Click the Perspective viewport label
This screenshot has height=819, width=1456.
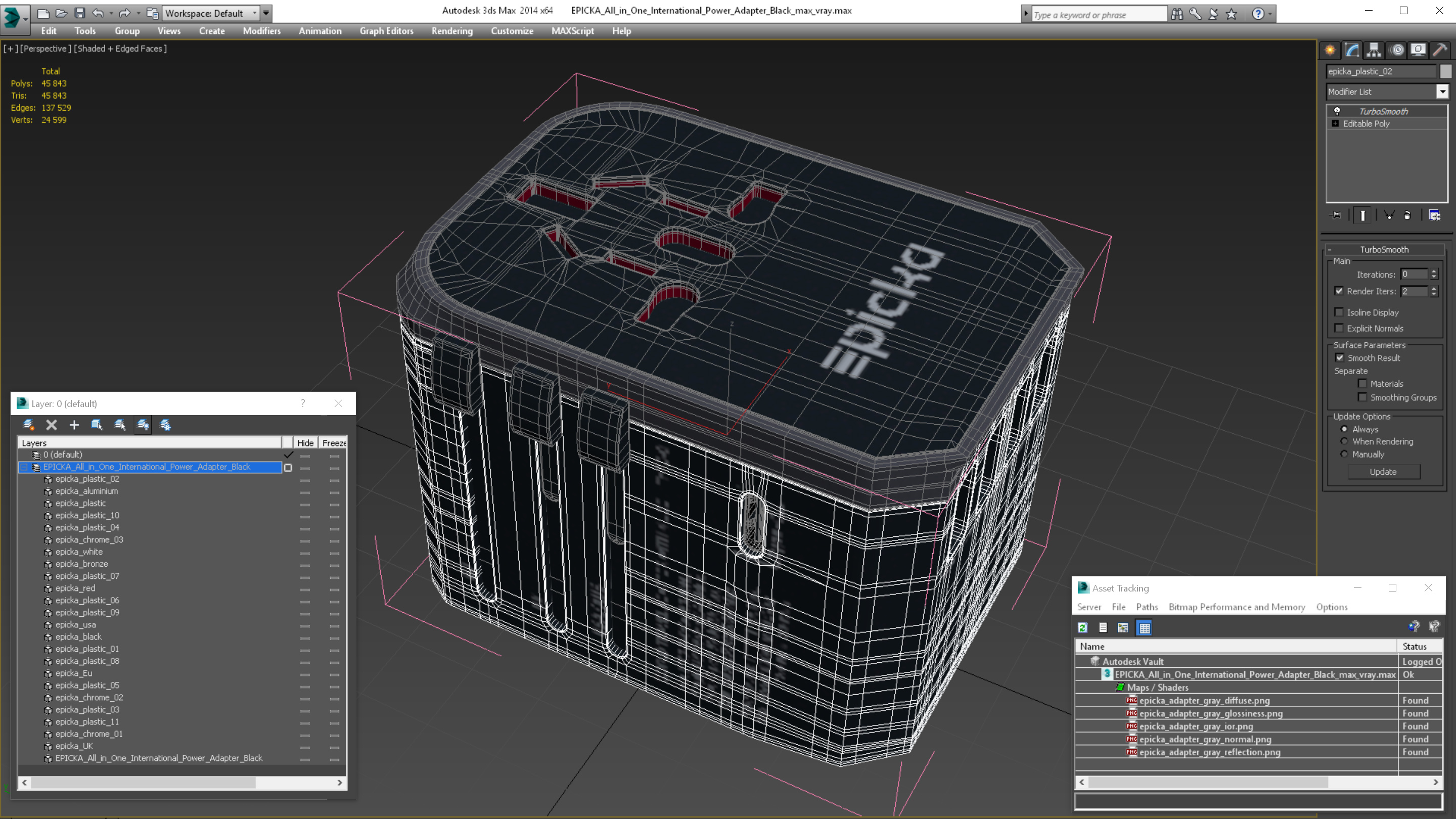pos(45,49)
